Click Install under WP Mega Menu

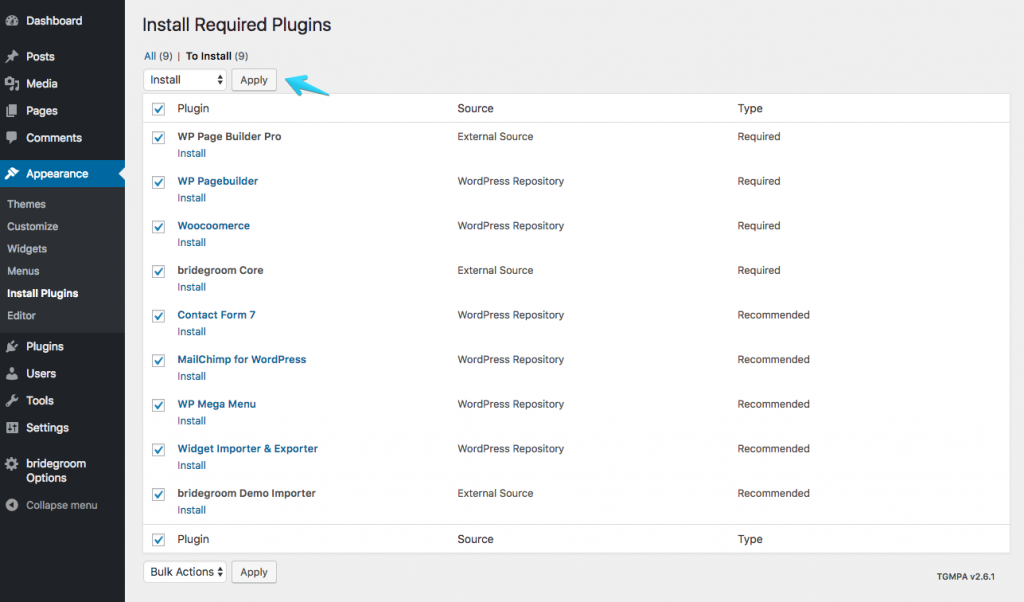click(x=191, y=421)
